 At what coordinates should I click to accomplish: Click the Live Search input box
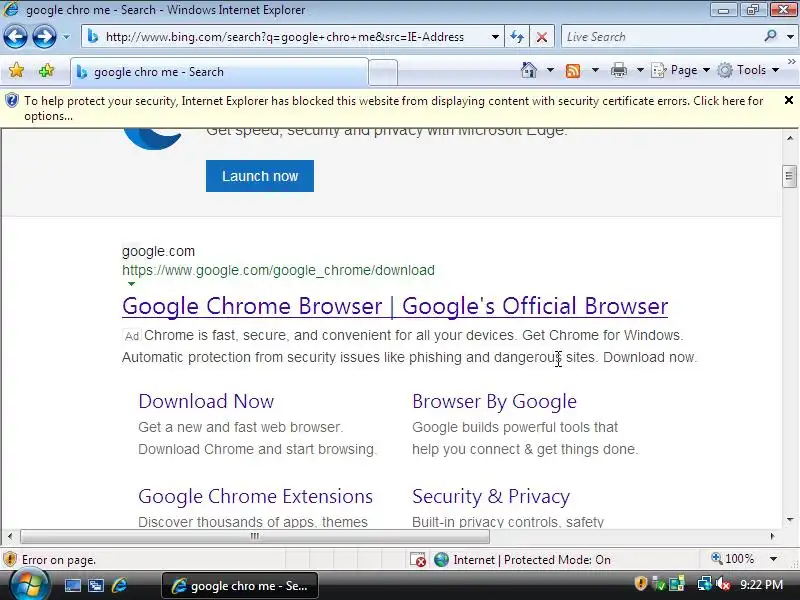pyautogui.click(x=661, y=37)
